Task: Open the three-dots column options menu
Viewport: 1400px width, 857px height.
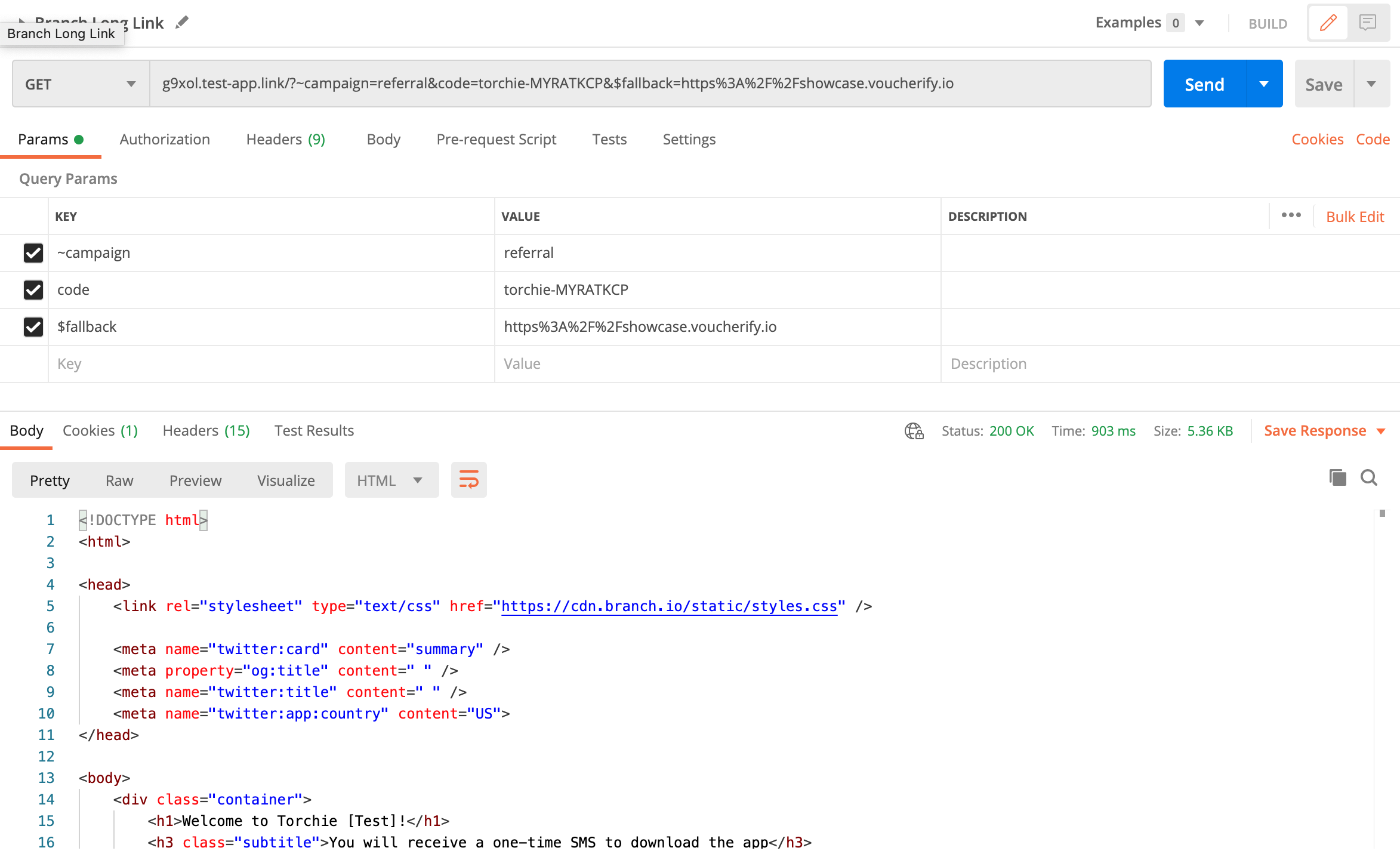Action: (x=1291, y=215)
